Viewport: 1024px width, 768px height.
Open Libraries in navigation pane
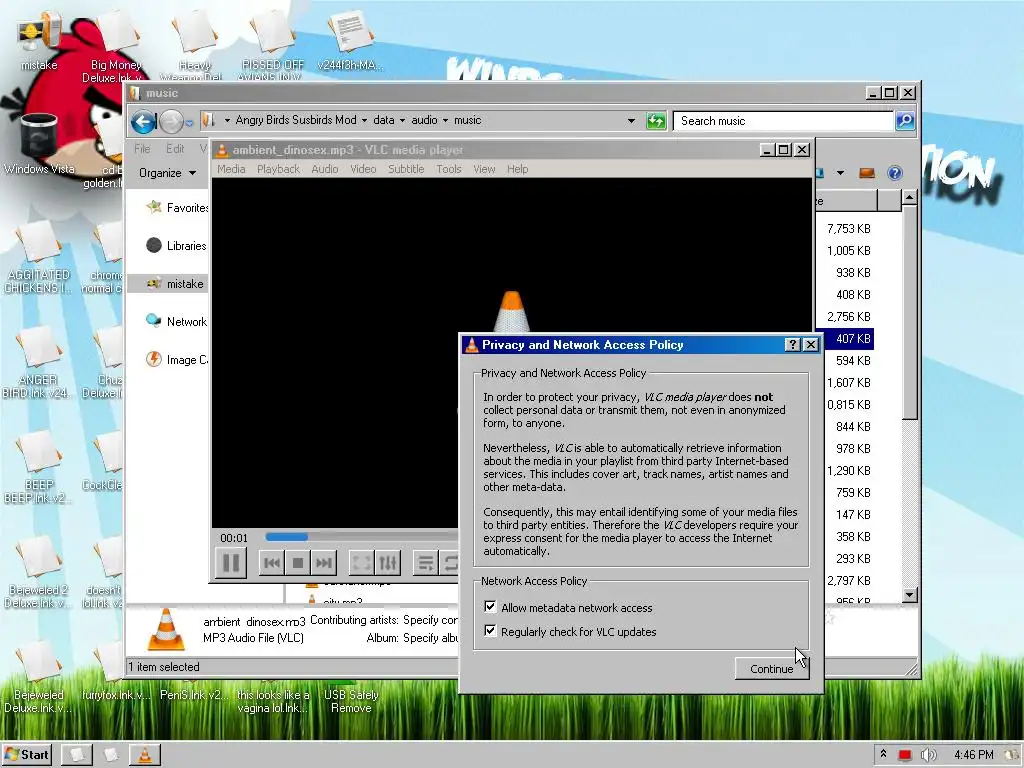click(x=176, y=246)
